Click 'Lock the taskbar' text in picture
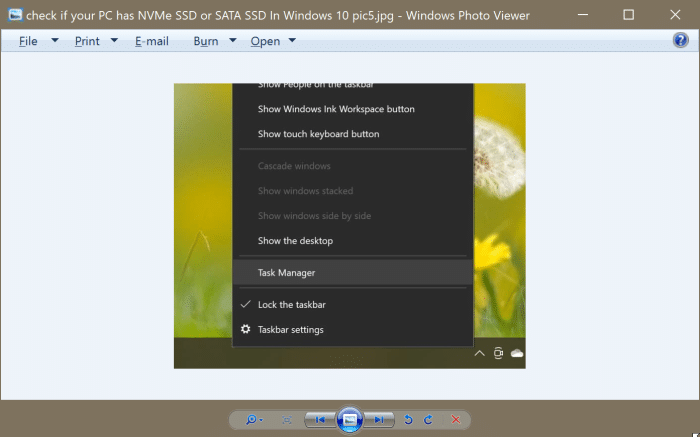 coord(292,305)
